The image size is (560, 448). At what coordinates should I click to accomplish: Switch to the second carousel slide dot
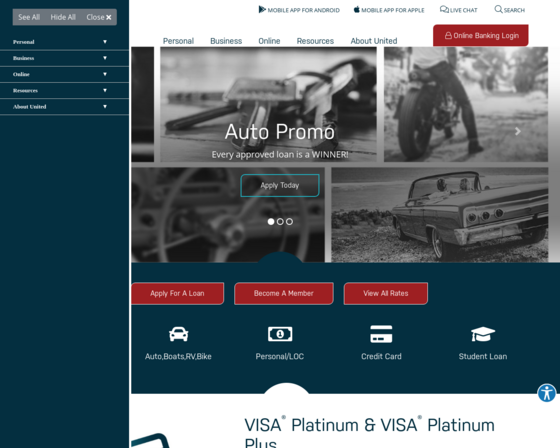click(x=280, y=221)
